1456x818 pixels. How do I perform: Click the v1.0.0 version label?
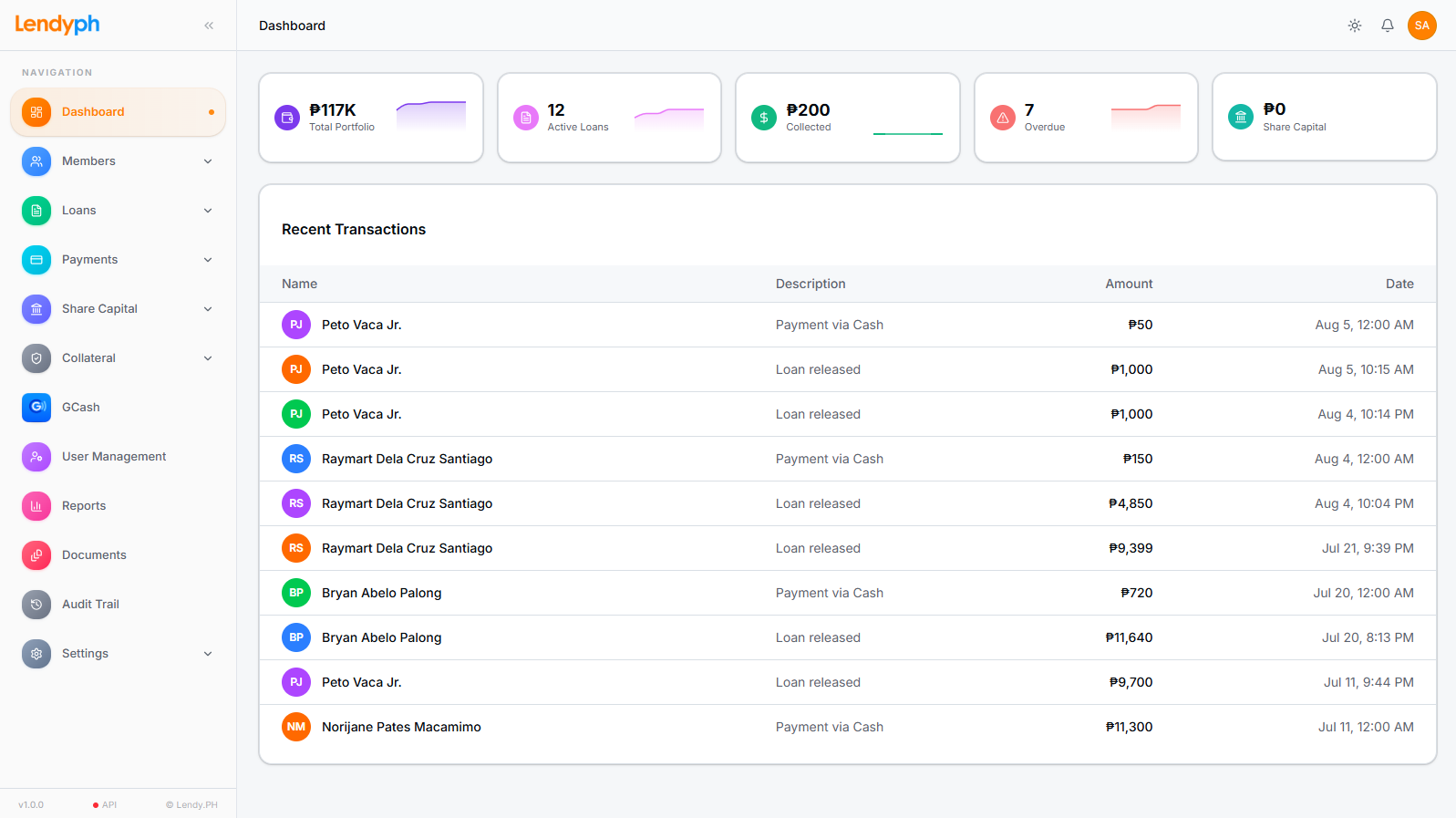(31, 805)
